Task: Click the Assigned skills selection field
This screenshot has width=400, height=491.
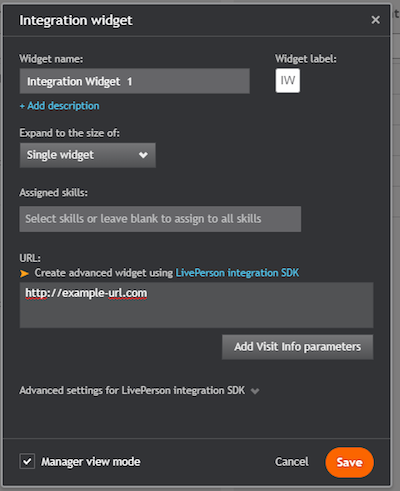Action: point(160,219)
